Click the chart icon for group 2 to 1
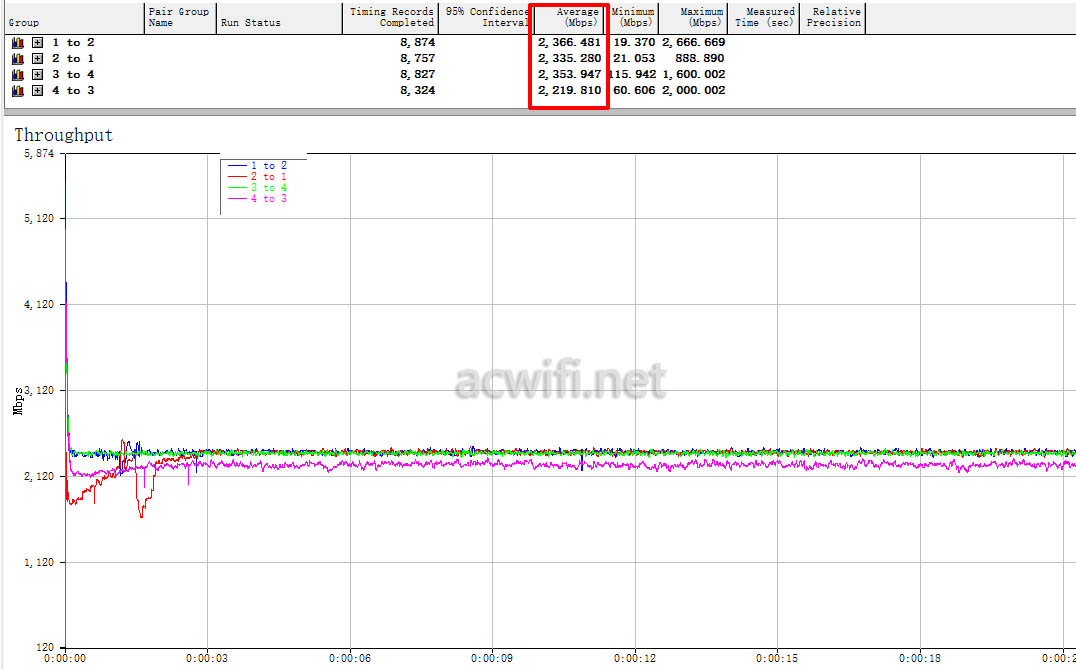Viewport: 1076px width, 669px height. click(x=18, y=58)
